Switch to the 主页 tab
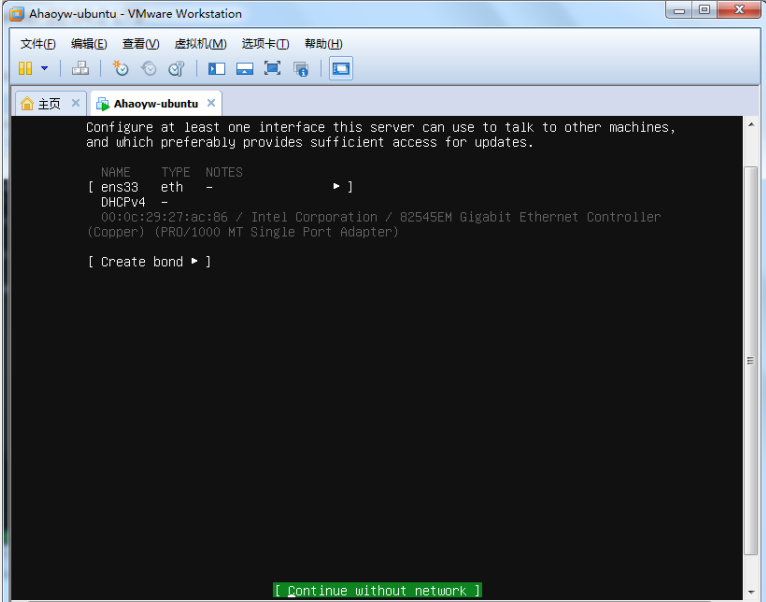 pyautogui.click(x=41, y=104)
